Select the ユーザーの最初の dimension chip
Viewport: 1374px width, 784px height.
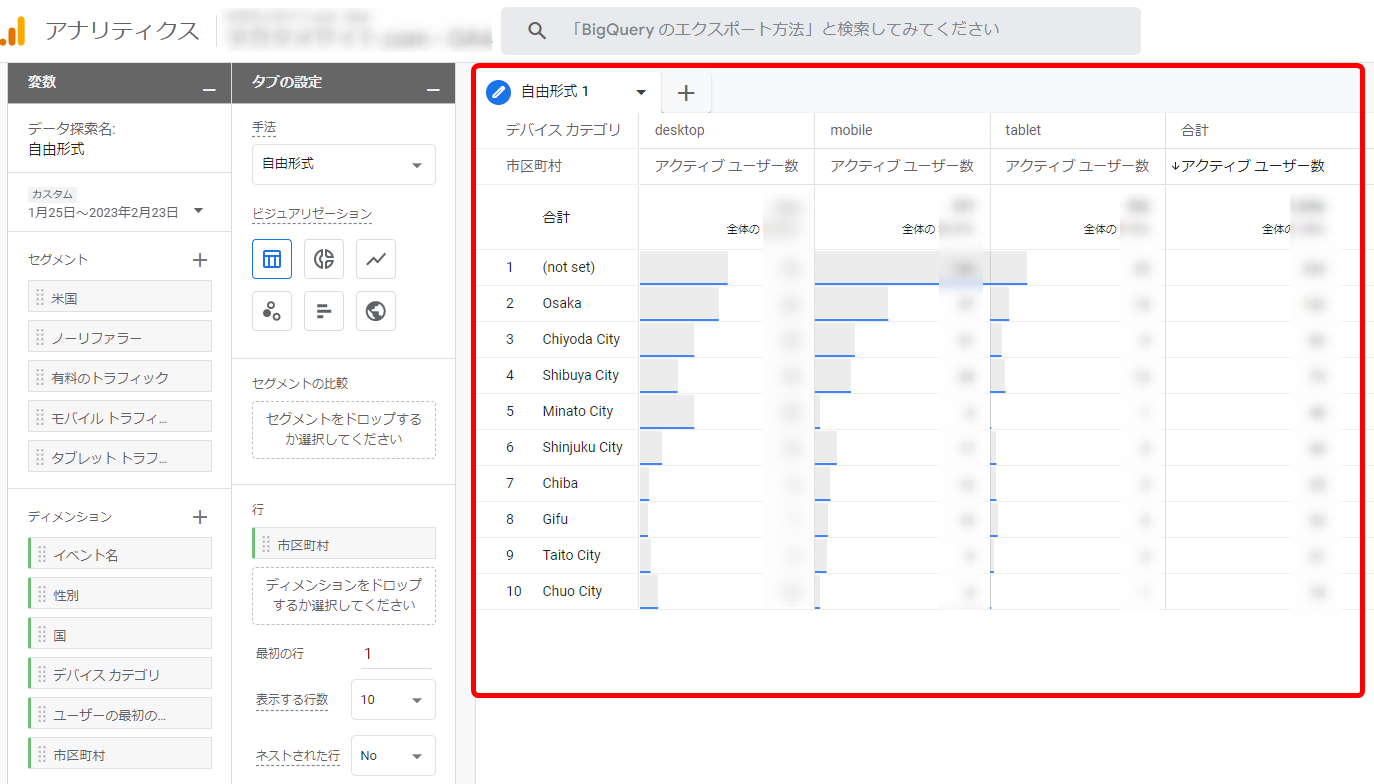pyautogui.click(x=120, y=714)
